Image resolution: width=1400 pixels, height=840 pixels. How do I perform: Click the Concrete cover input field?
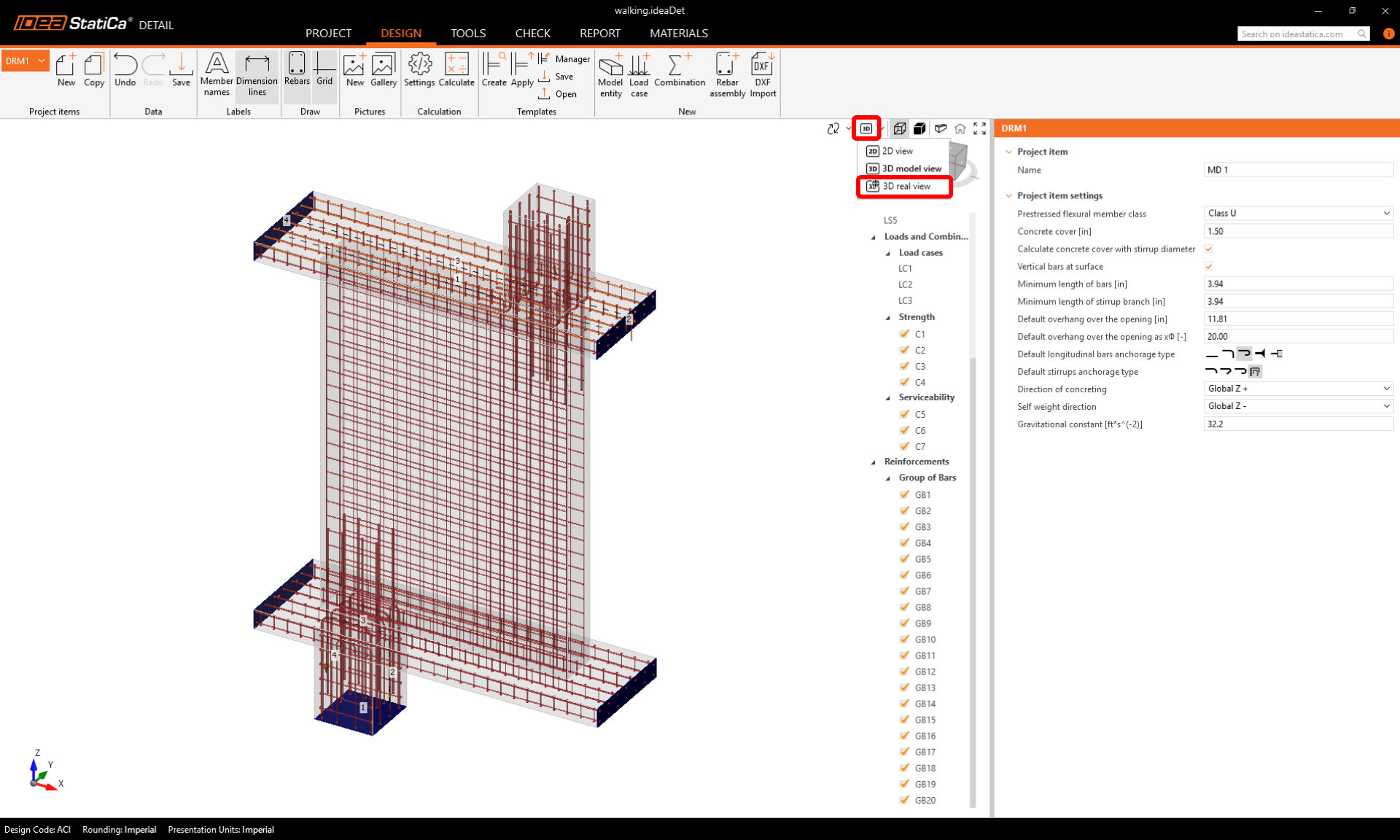click(x=1297, y=231)
